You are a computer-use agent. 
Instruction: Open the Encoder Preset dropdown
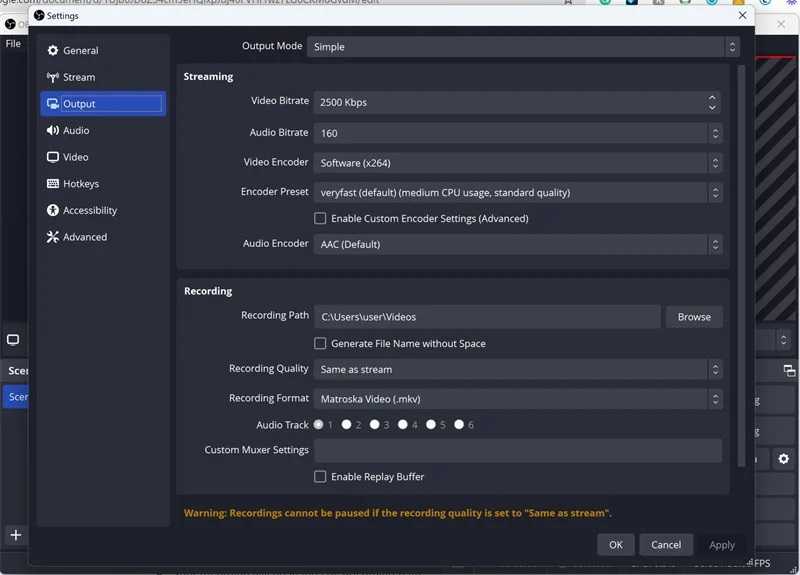tap(518, 193)
